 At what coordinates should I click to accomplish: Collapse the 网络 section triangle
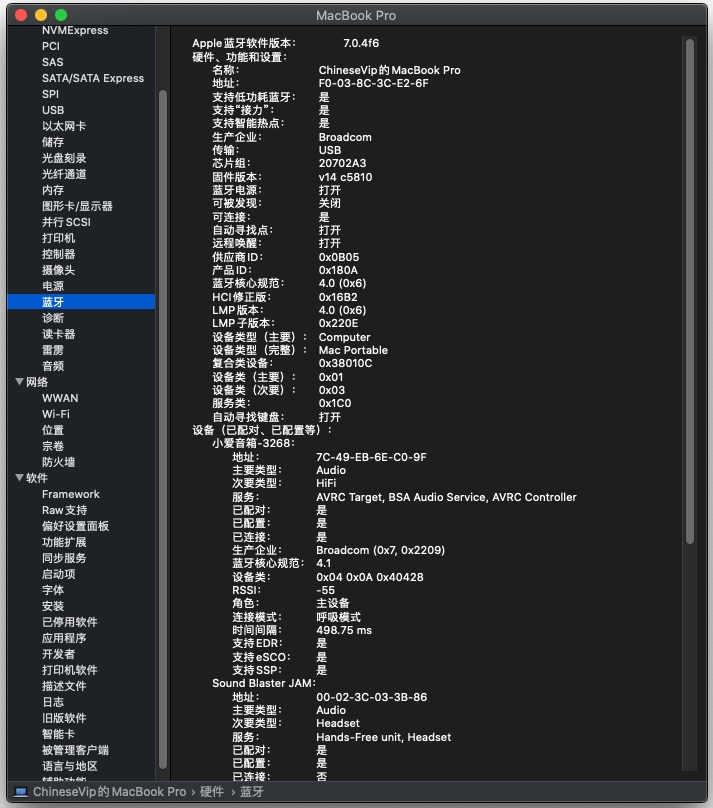pos(20,382)
